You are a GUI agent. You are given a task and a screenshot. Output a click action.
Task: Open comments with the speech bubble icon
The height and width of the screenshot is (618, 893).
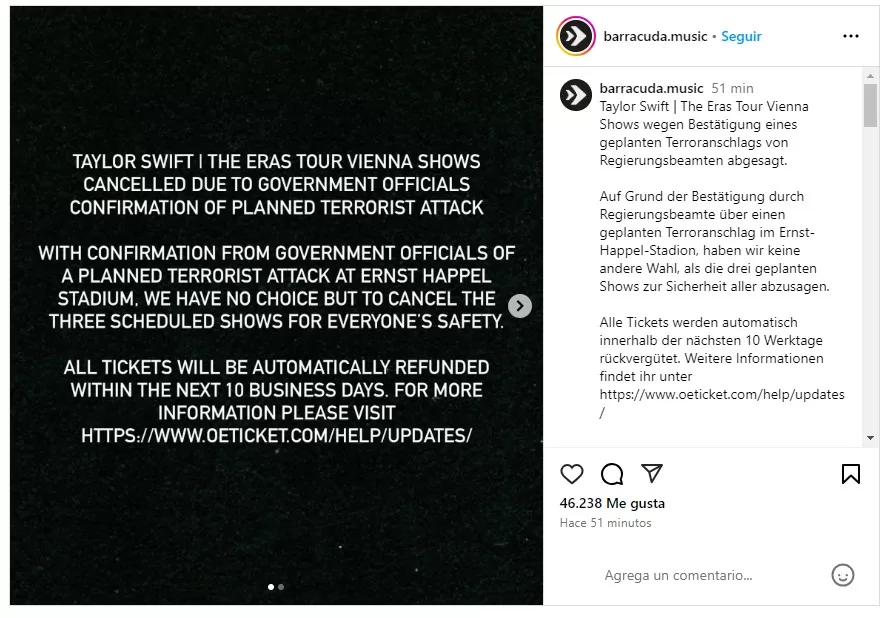point(612,474)
